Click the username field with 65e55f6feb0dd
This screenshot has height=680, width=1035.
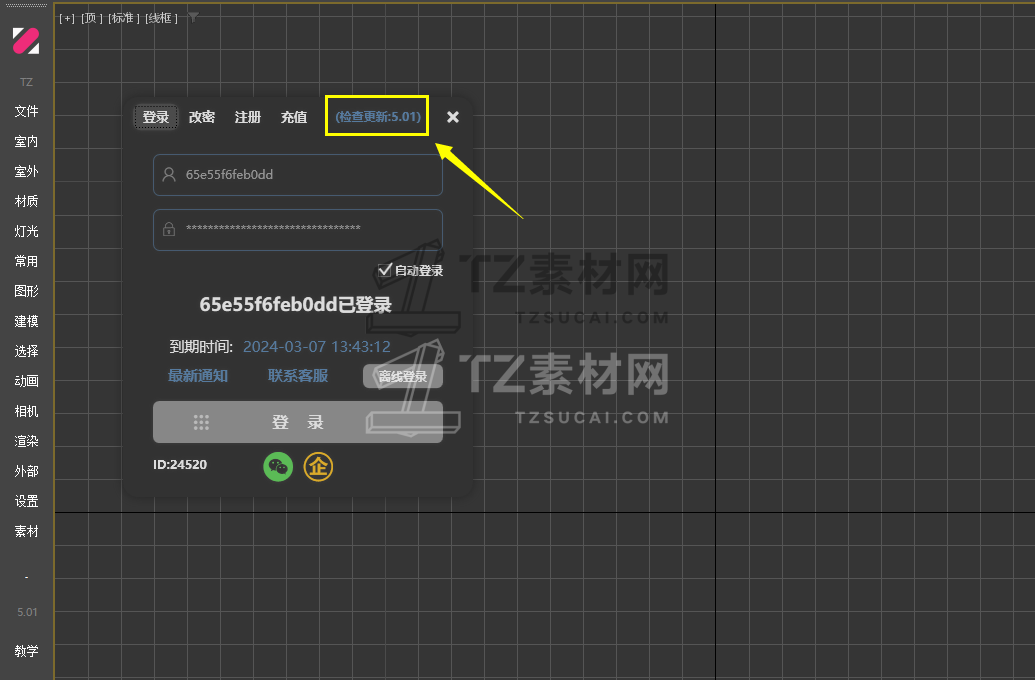pos(298,175)
